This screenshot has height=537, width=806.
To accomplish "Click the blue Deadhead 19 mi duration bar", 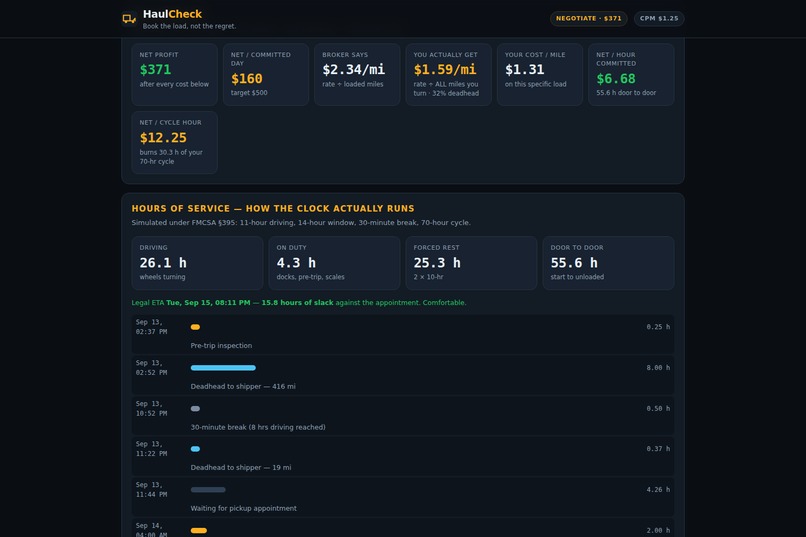I will pos(195,449).
